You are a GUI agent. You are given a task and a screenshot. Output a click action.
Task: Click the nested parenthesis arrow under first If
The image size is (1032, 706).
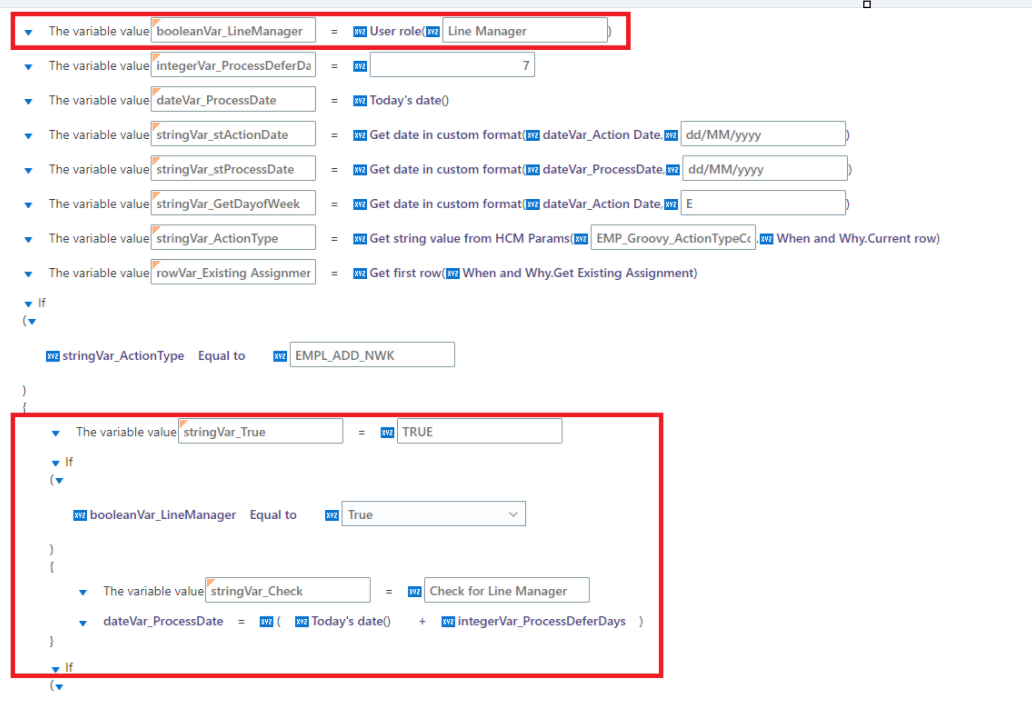tap(32, 322)
